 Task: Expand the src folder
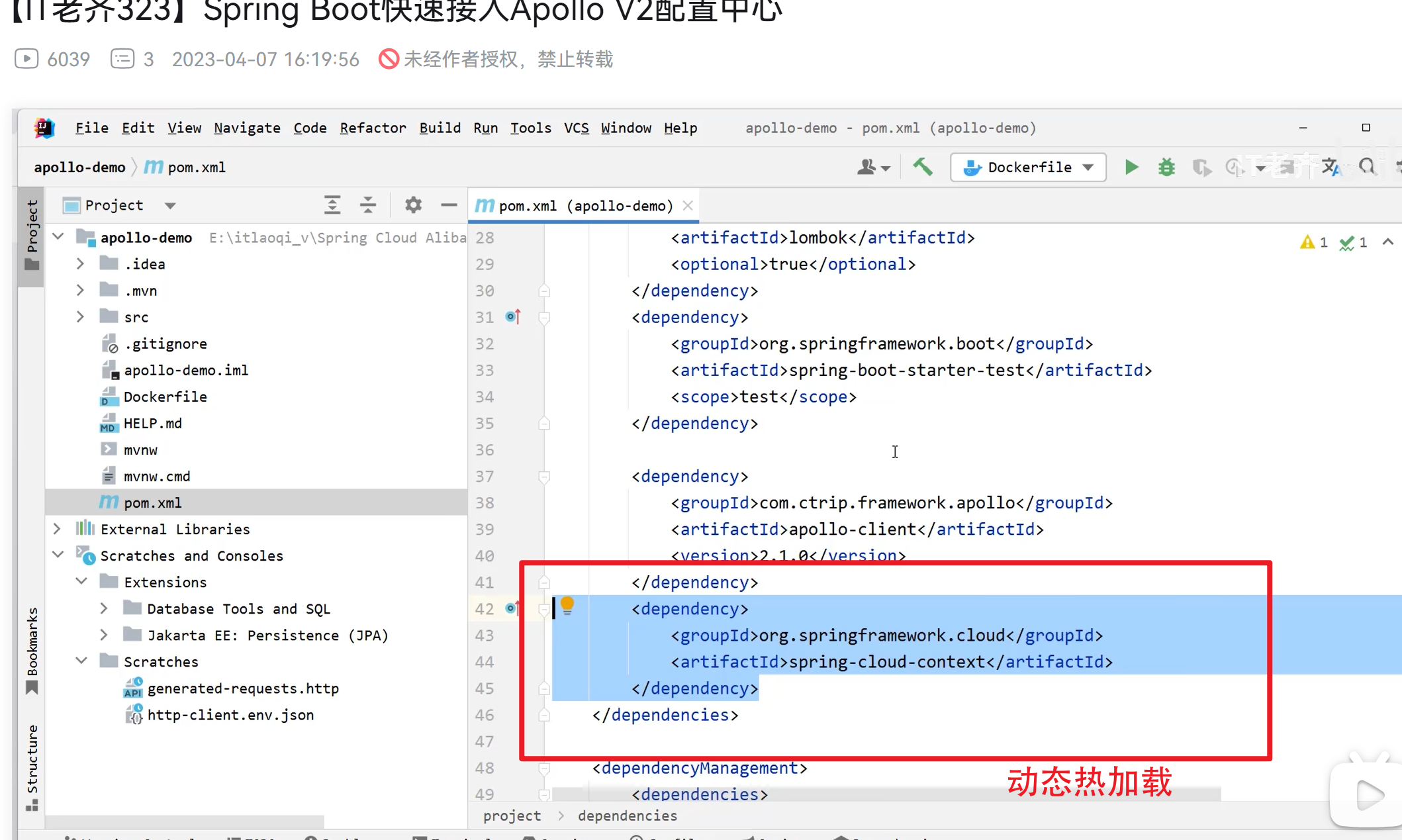click(81, 316)
